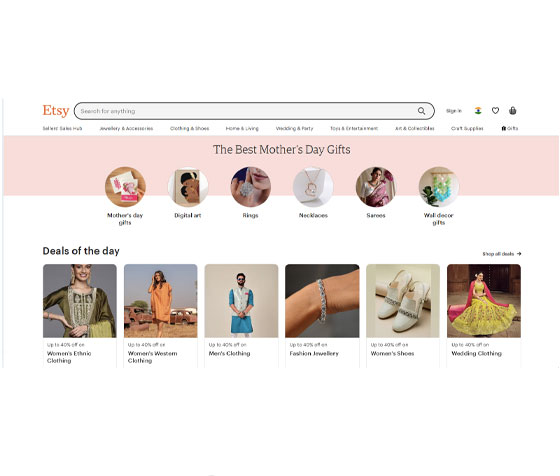
Task: Click the search magnifier icon
Action: pos(421,111)
